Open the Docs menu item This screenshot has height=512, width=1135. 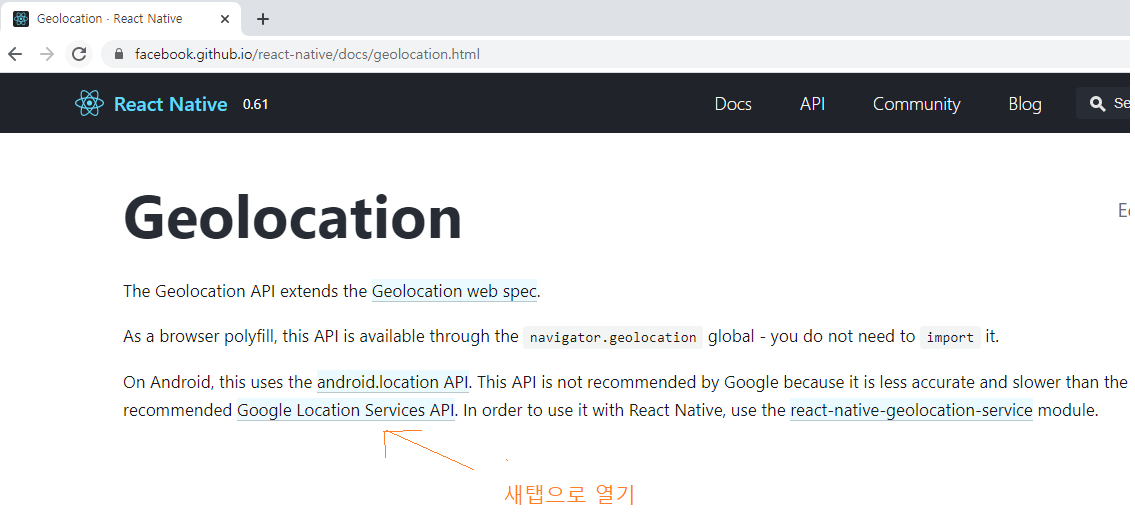tap(733, 104)
